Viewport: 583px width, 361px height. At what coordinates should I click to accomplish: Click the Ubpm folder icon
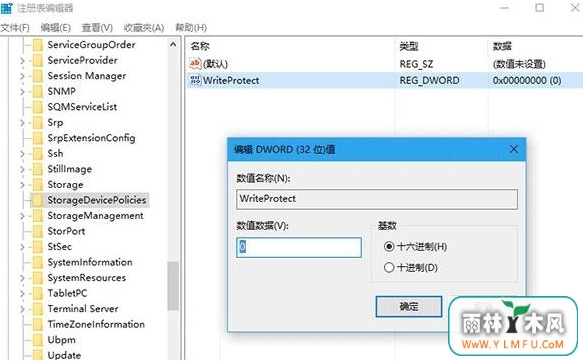pos(38,340)
